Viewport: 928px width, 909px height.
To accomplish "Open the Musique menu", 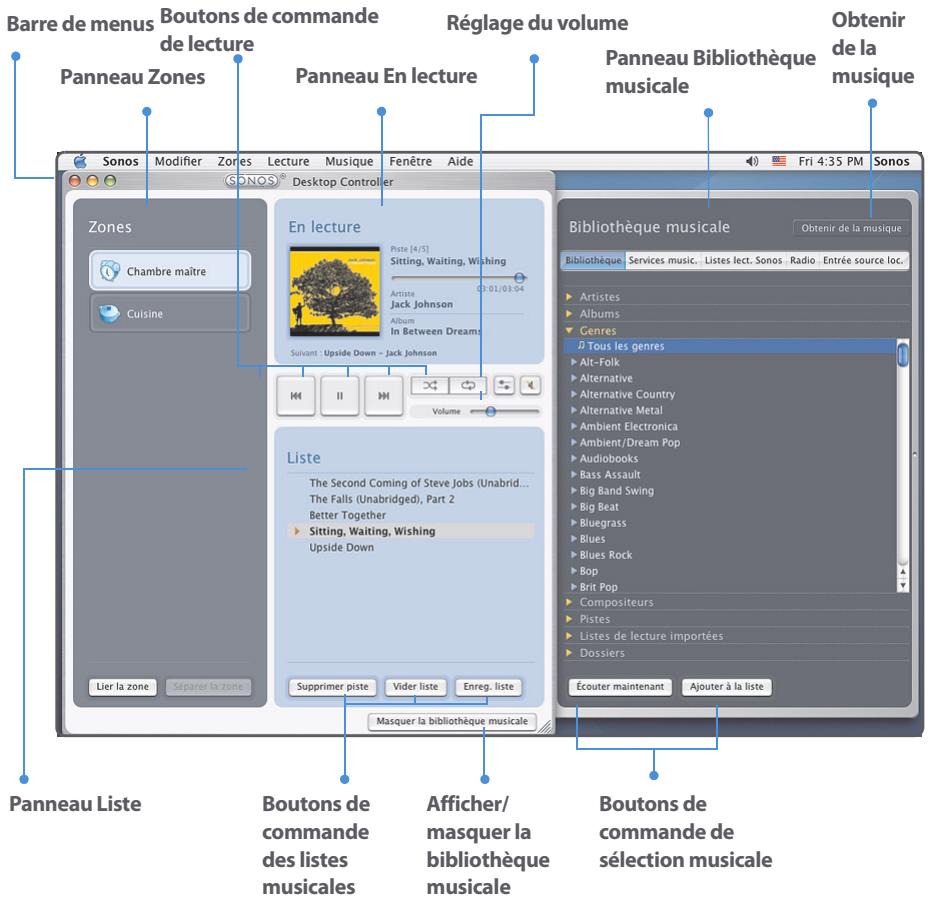I will click(349, 161).
